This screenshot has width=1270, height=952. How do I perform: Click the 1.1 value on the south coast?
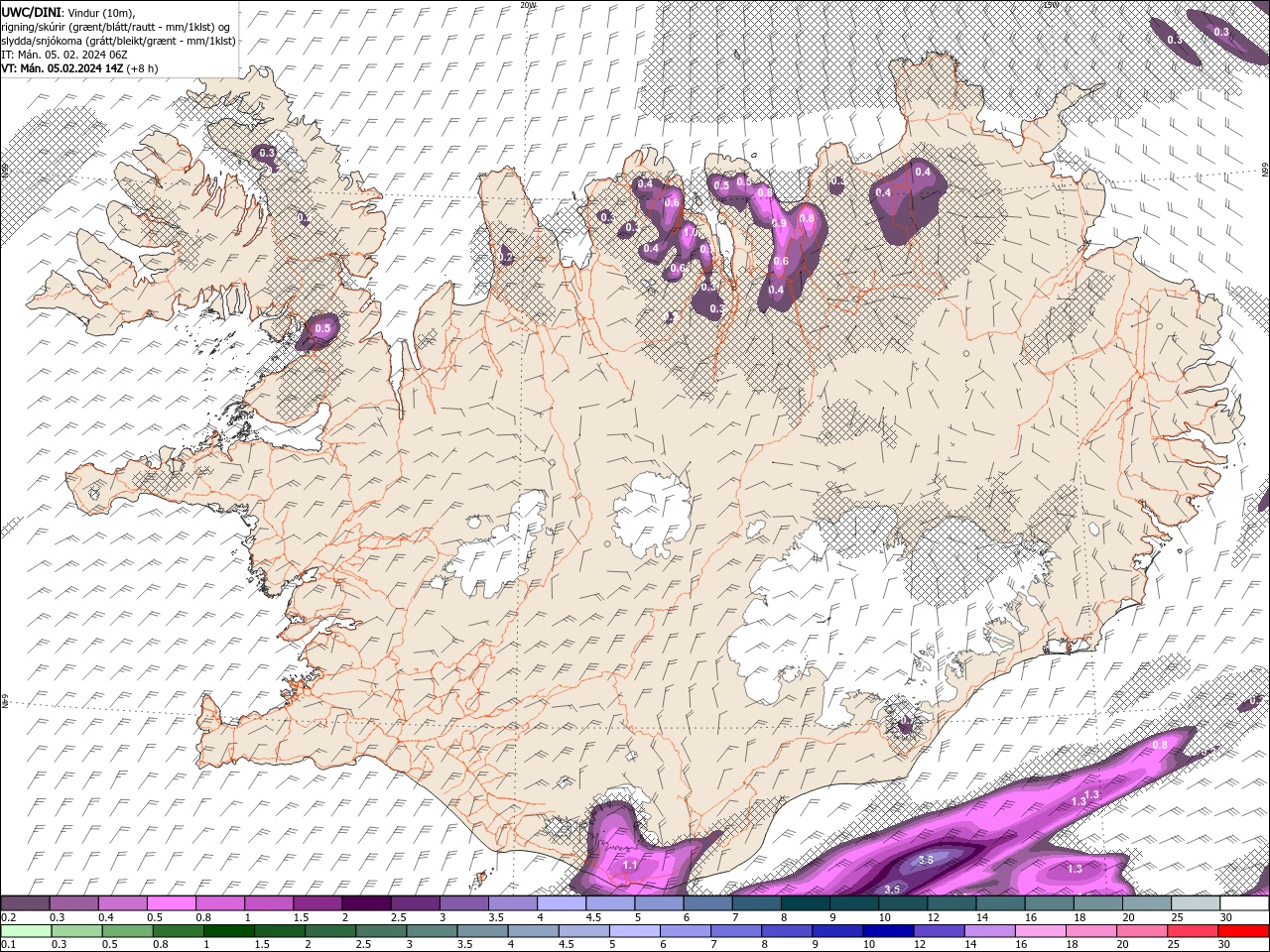tap(630, 866)
